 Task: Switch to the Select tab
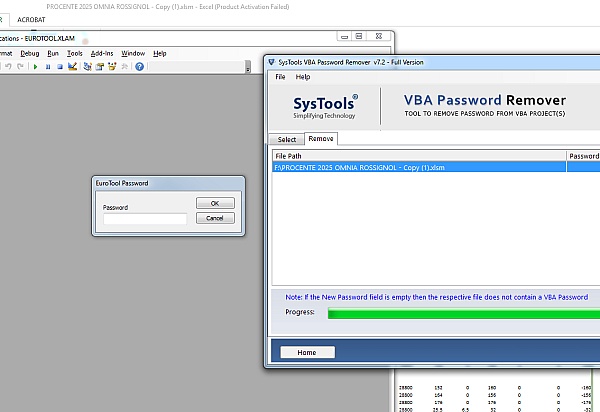coord(287,139)
